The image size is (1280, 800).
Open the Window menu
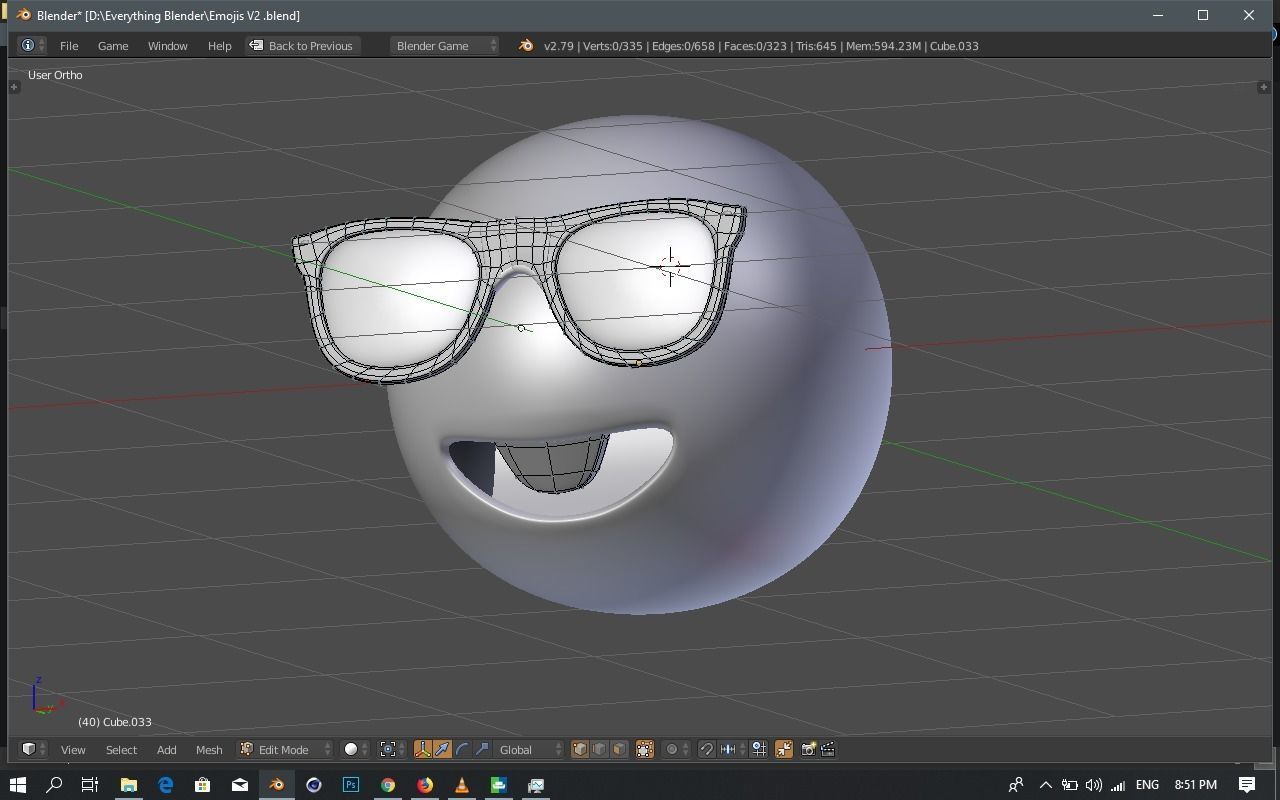pyautogui.click(x=168, y=46)
